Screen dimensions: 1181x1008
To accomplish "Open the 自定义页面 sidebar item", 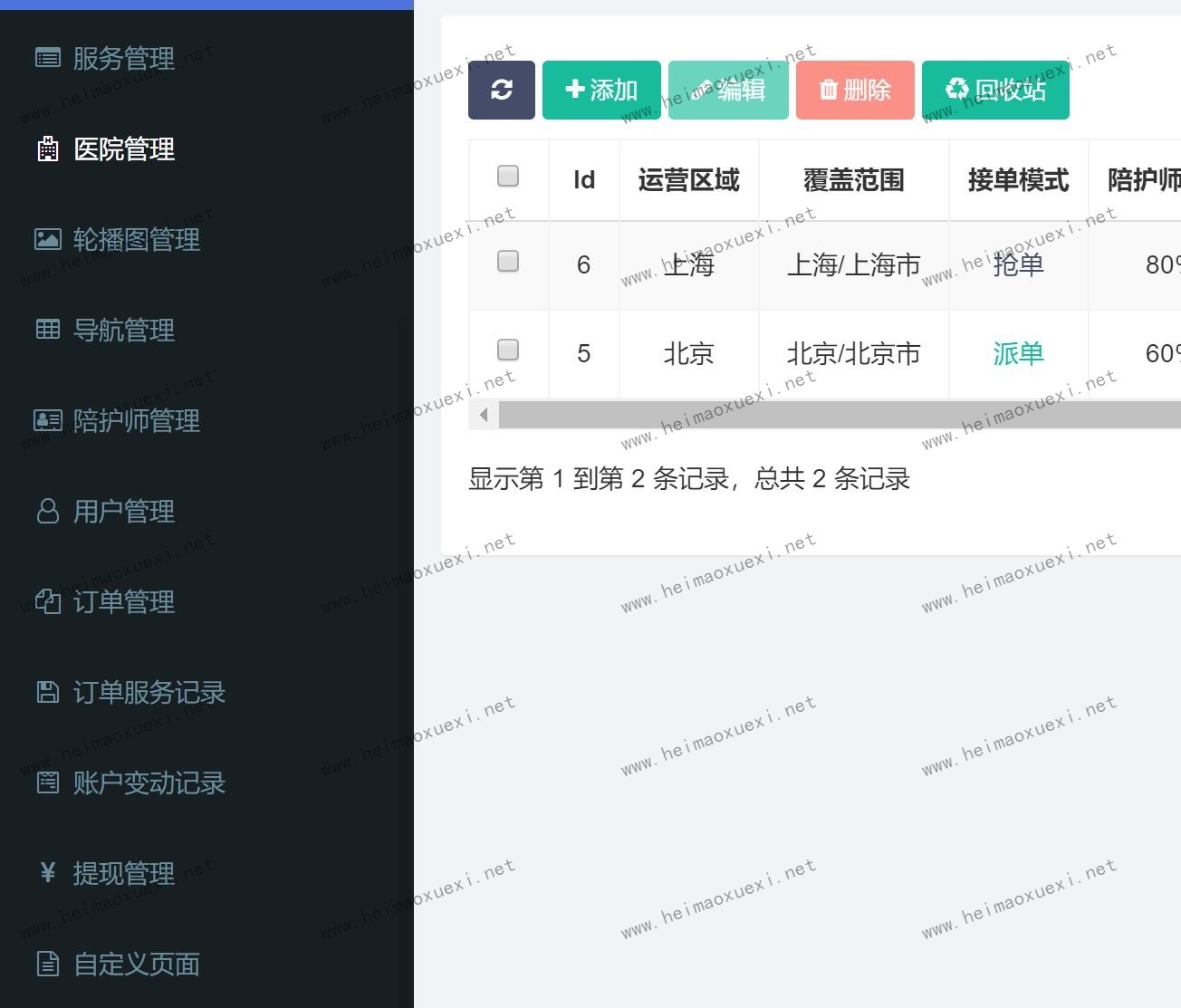I will [x=136, y=964].
